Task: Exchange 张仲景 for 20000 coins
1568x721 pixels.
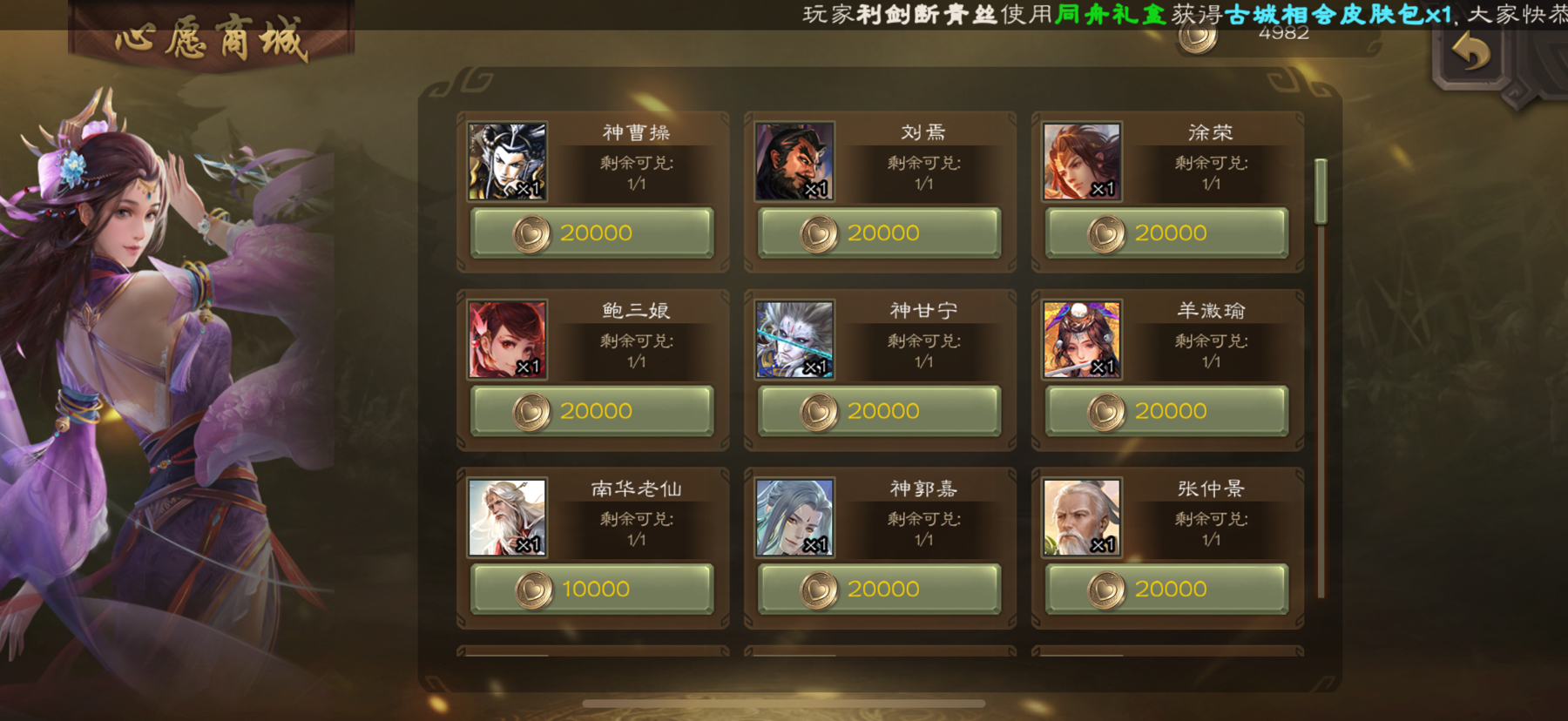Action: click(x=1167, y=589)
